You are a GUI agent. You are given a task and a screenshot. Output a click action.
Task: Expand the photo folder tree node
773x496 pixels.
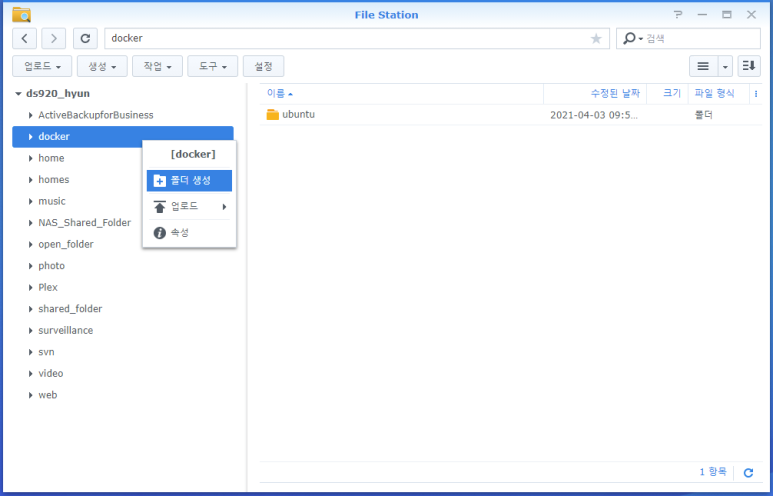pyautogui.click(x=31, y=266)
